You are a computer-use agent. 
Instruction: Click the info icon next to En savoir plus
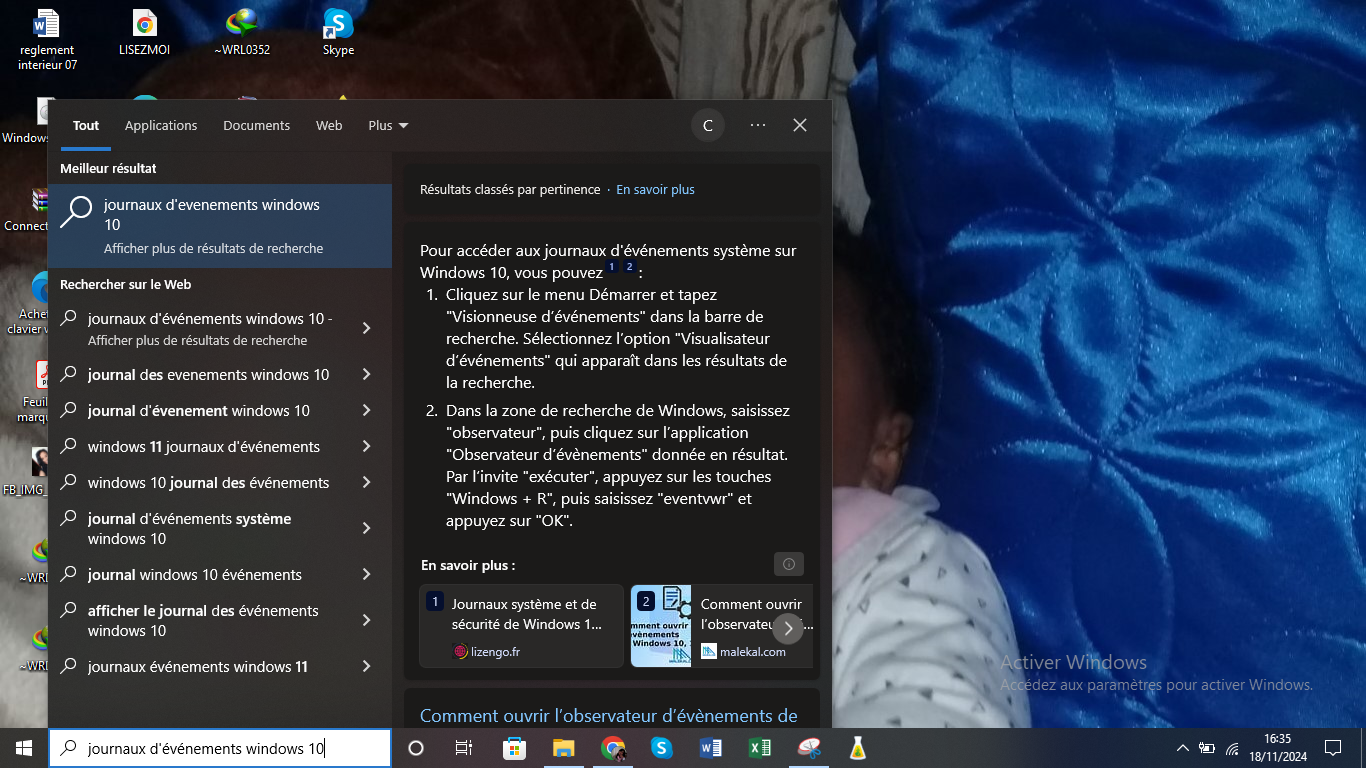(789, 564)
